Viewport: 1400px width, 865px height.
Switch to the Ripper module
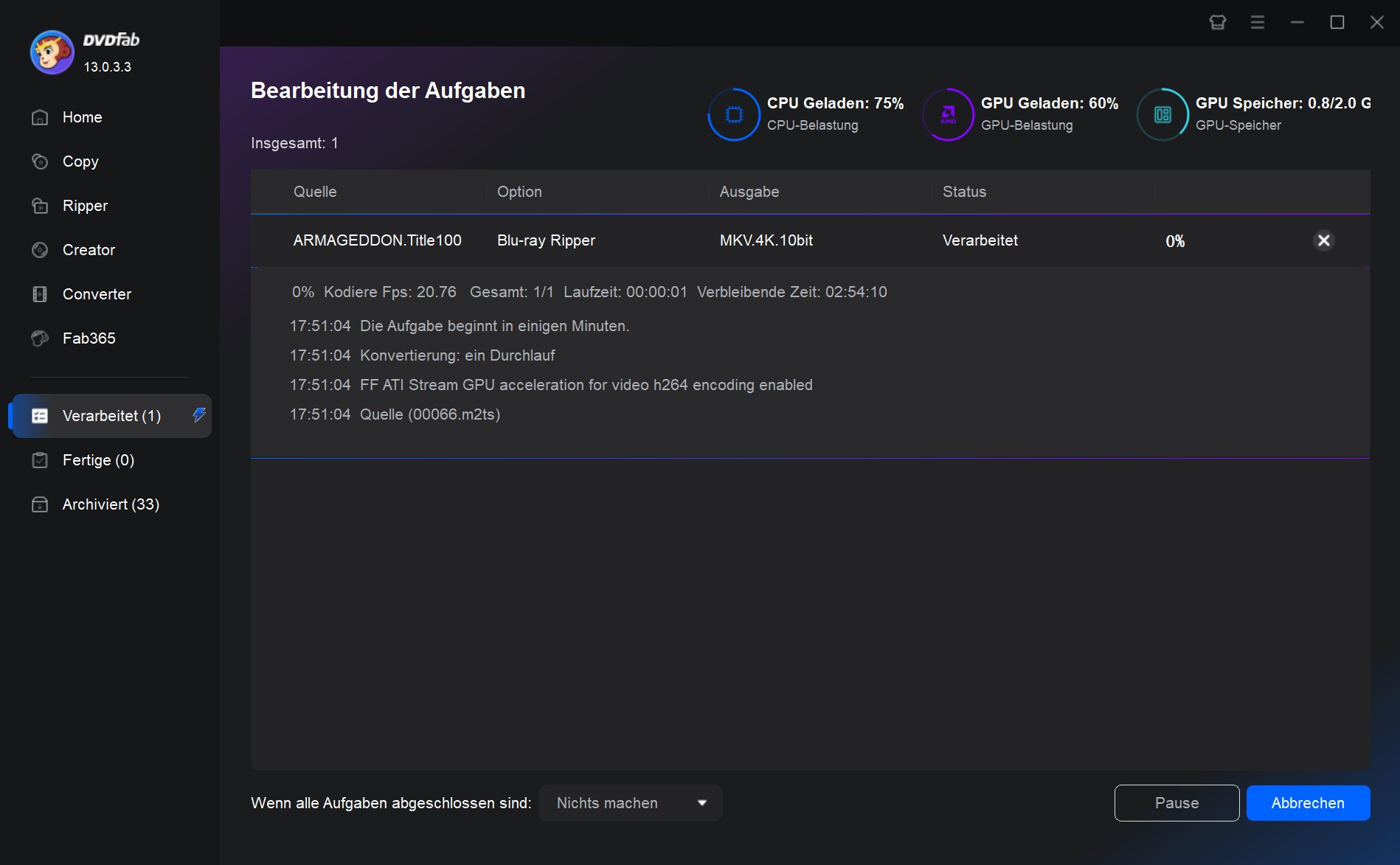pos(111,206)
